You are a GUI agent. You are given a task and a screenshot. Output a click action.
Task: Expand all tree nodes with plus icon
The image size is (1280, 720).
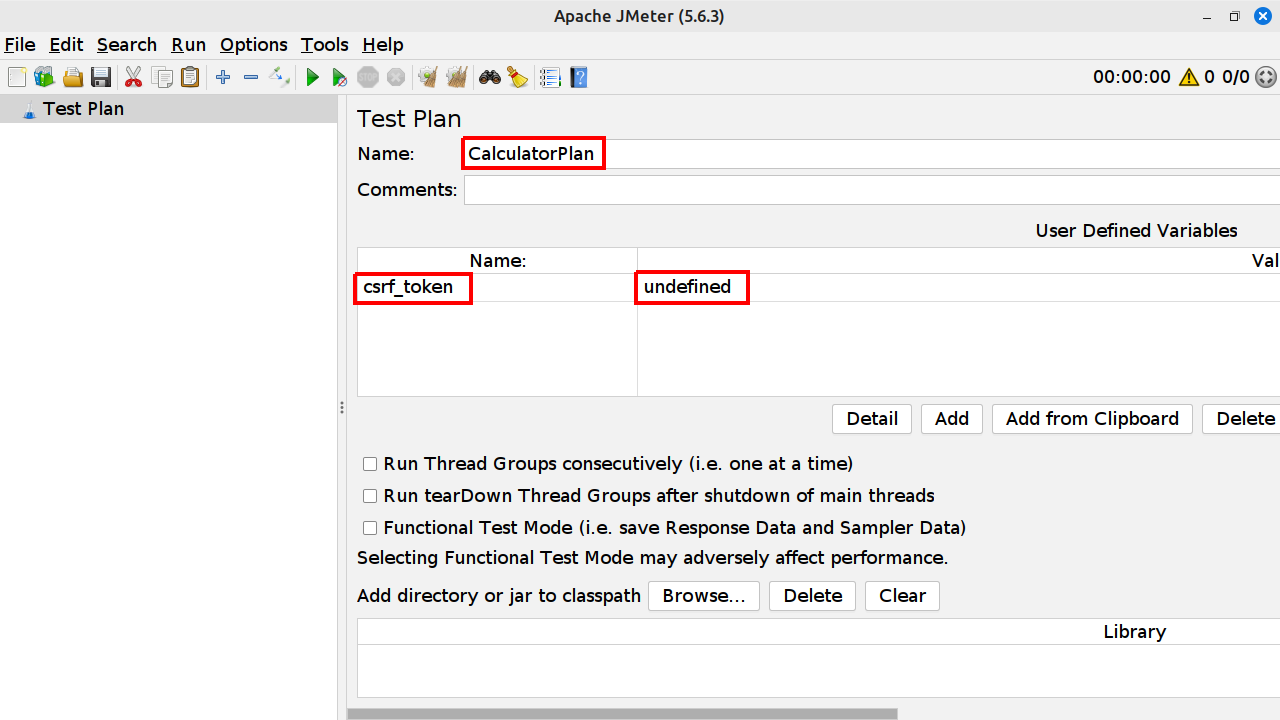tap(223, 77)
